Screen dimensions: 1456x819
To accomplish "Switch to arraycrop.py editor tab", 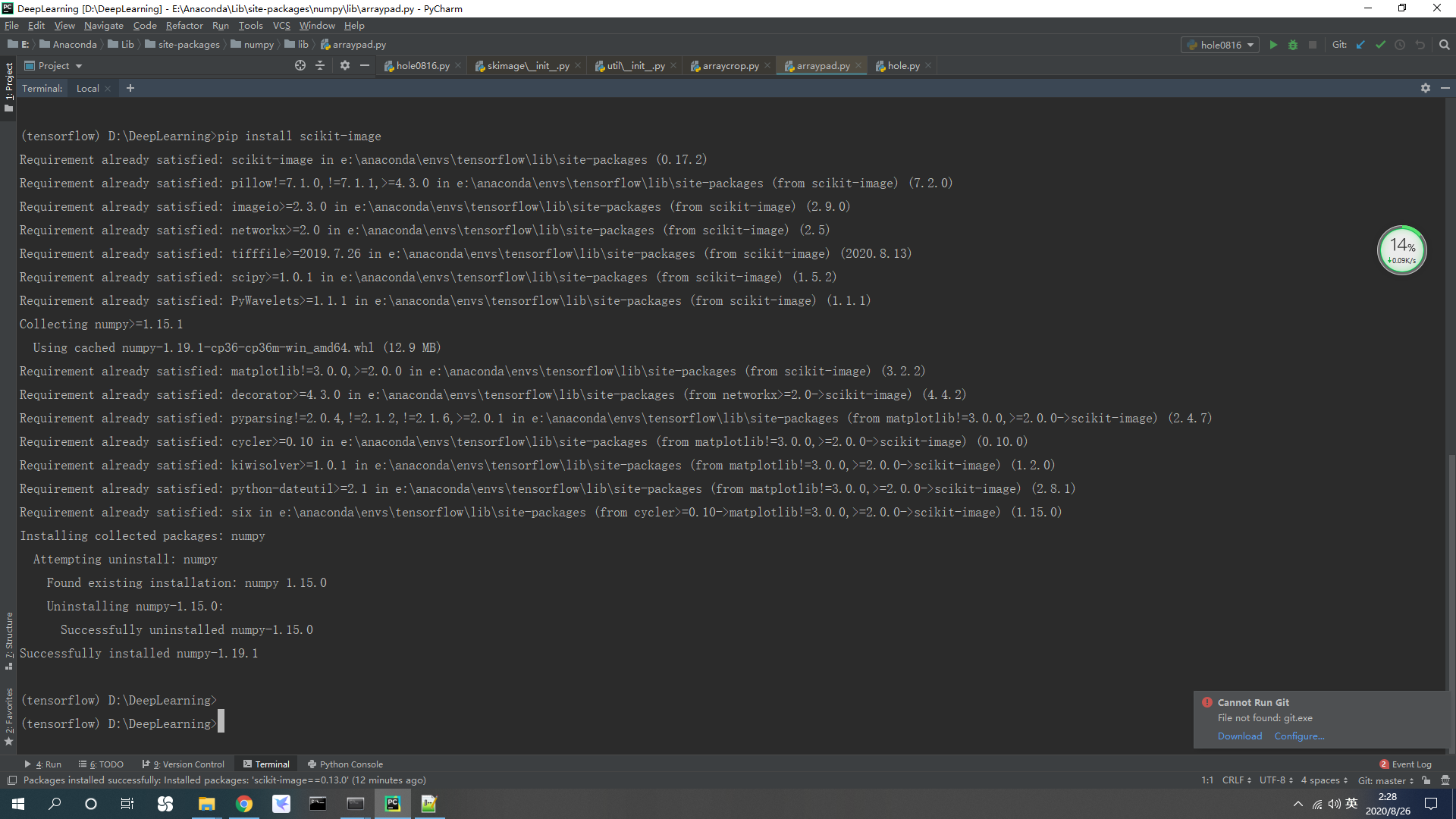I will [x=730, y=66].
